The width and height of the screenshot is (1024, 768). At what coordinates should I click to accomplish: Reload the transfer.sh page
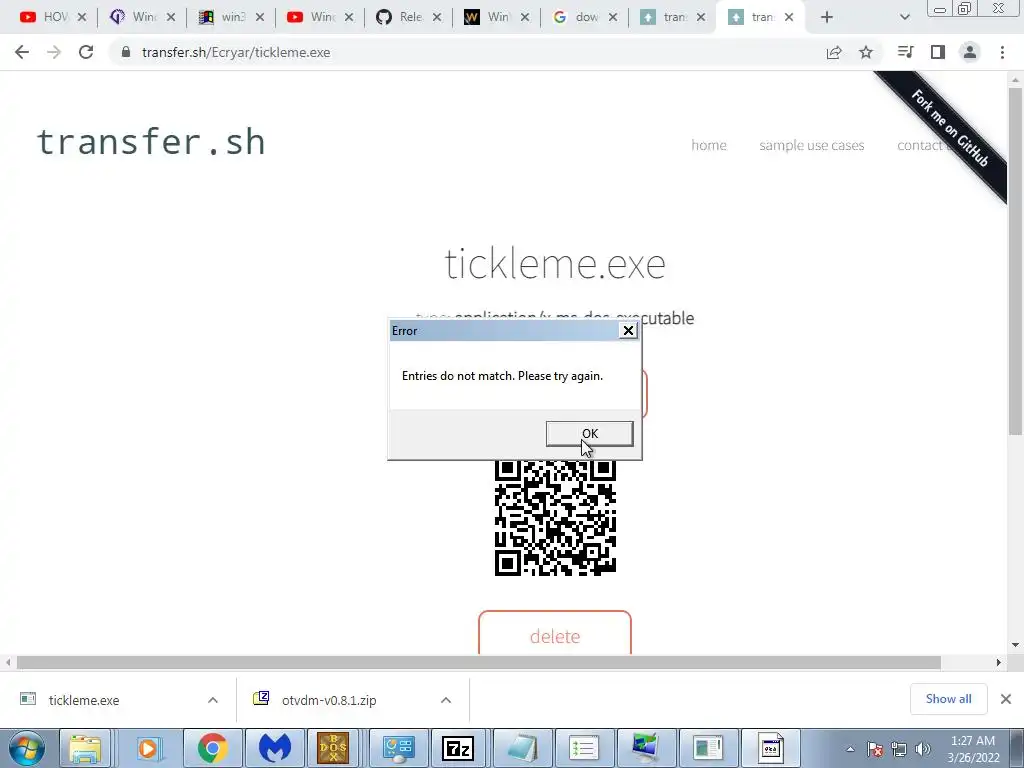(x=86, y=52)
